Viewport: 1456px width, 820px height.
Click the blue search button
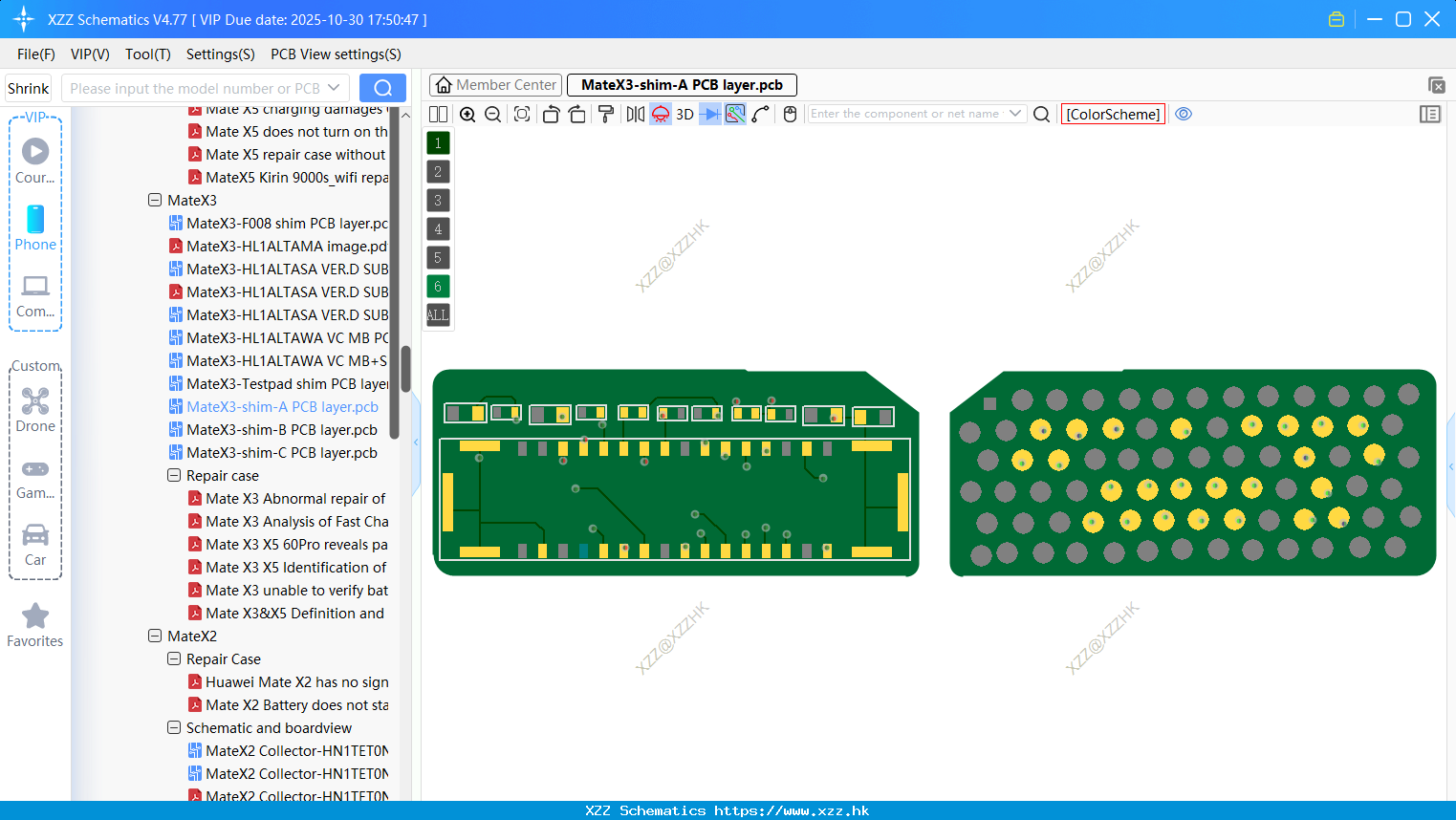coord(382,88)
